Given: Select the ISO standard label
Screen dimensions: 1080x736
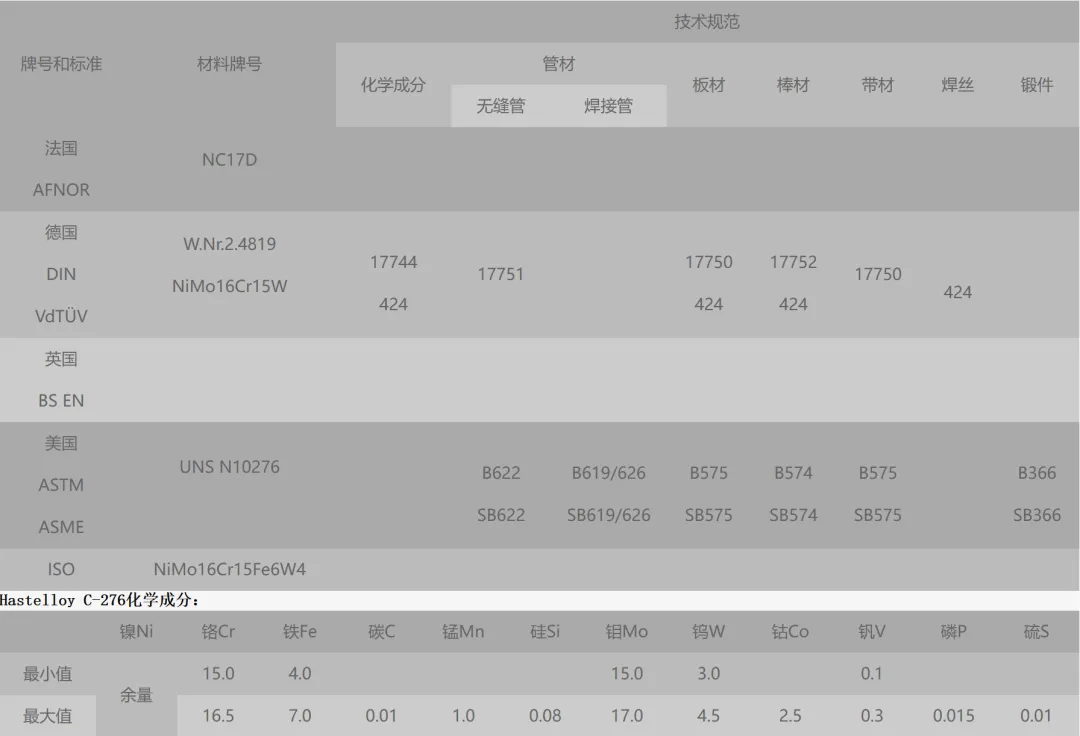Looking at the screenshot, I should 61,569.
